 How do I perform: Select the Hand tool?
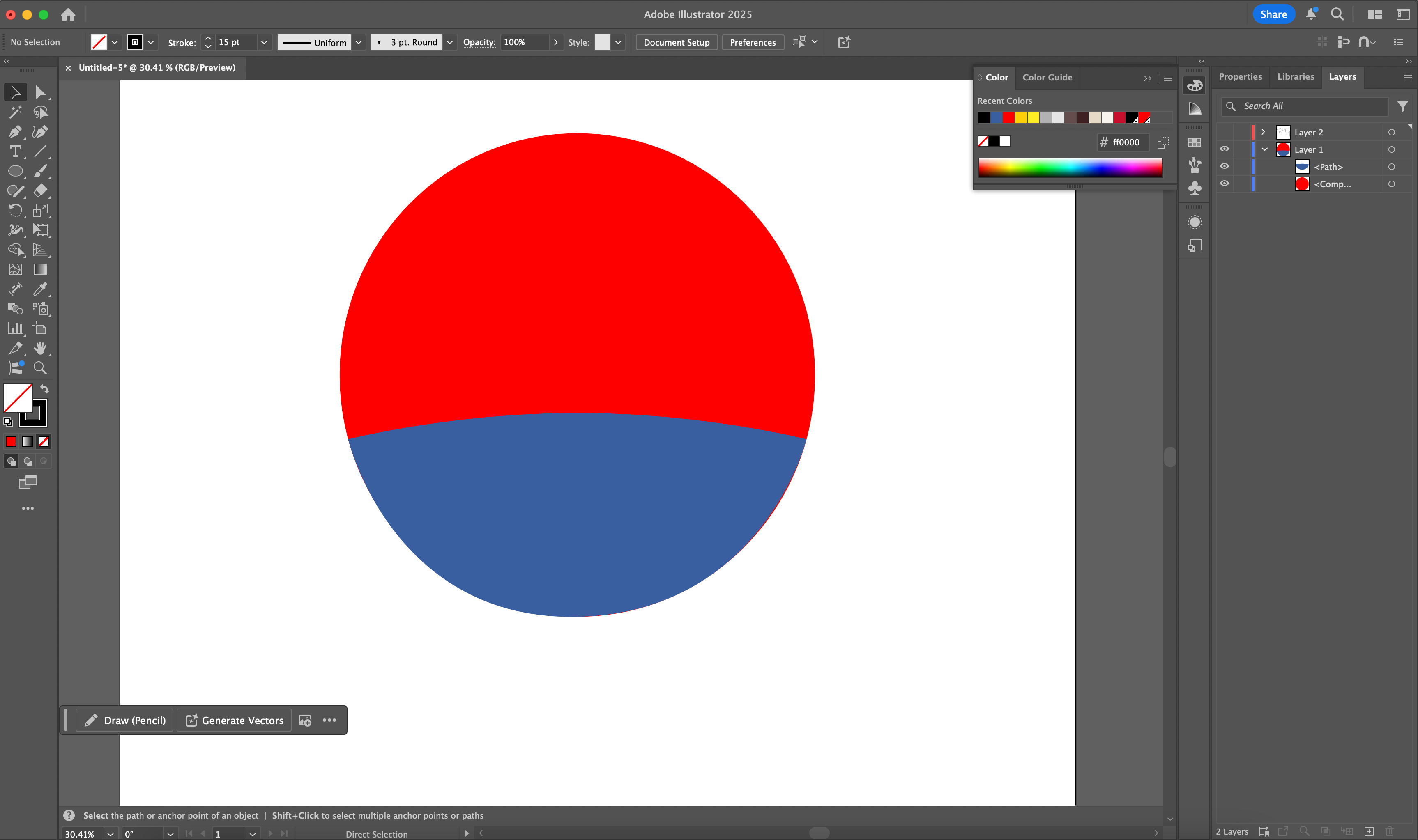click(41, 348)
